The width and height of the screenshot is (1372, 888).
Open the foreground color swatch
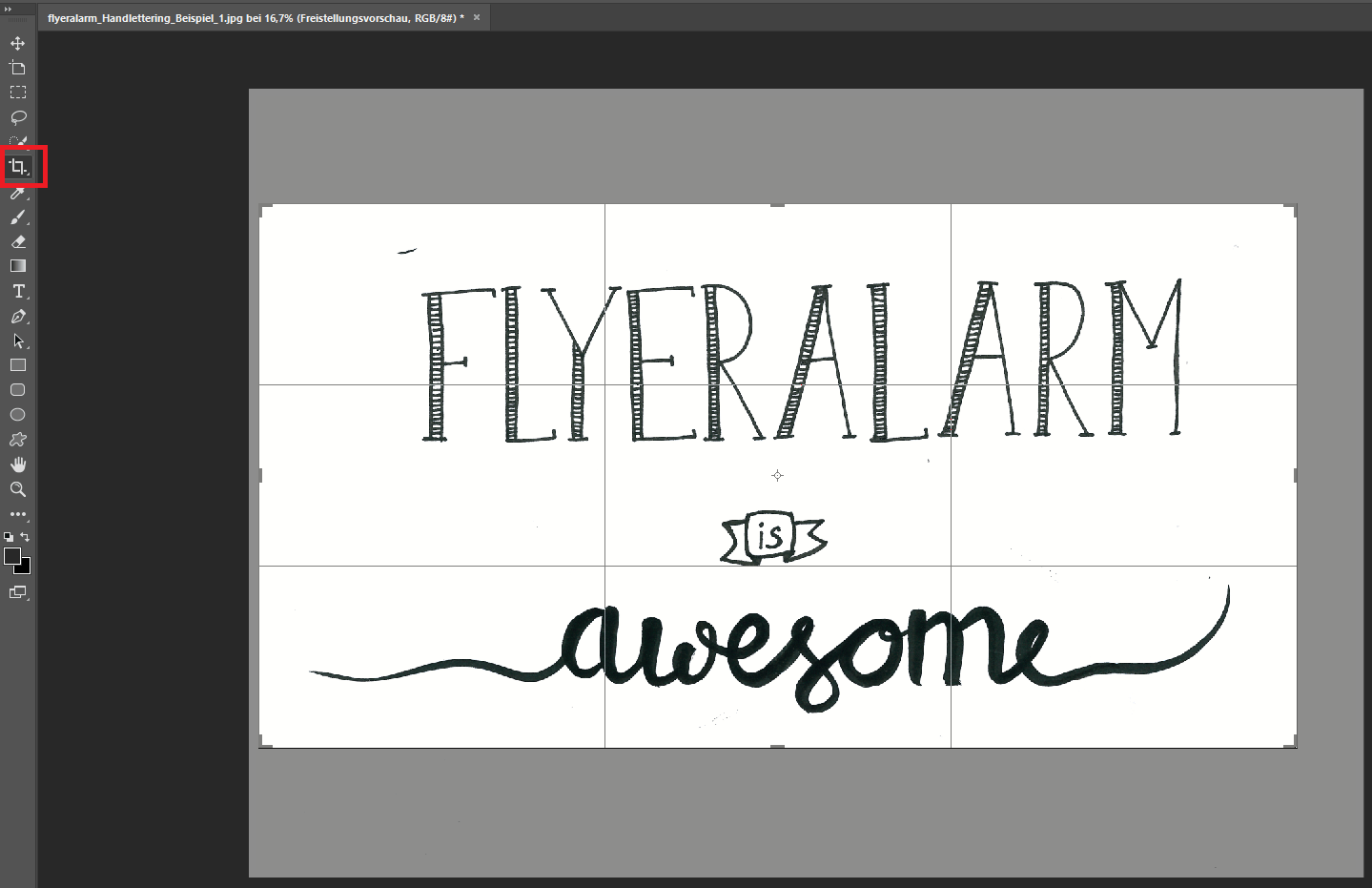pos(11,556)
